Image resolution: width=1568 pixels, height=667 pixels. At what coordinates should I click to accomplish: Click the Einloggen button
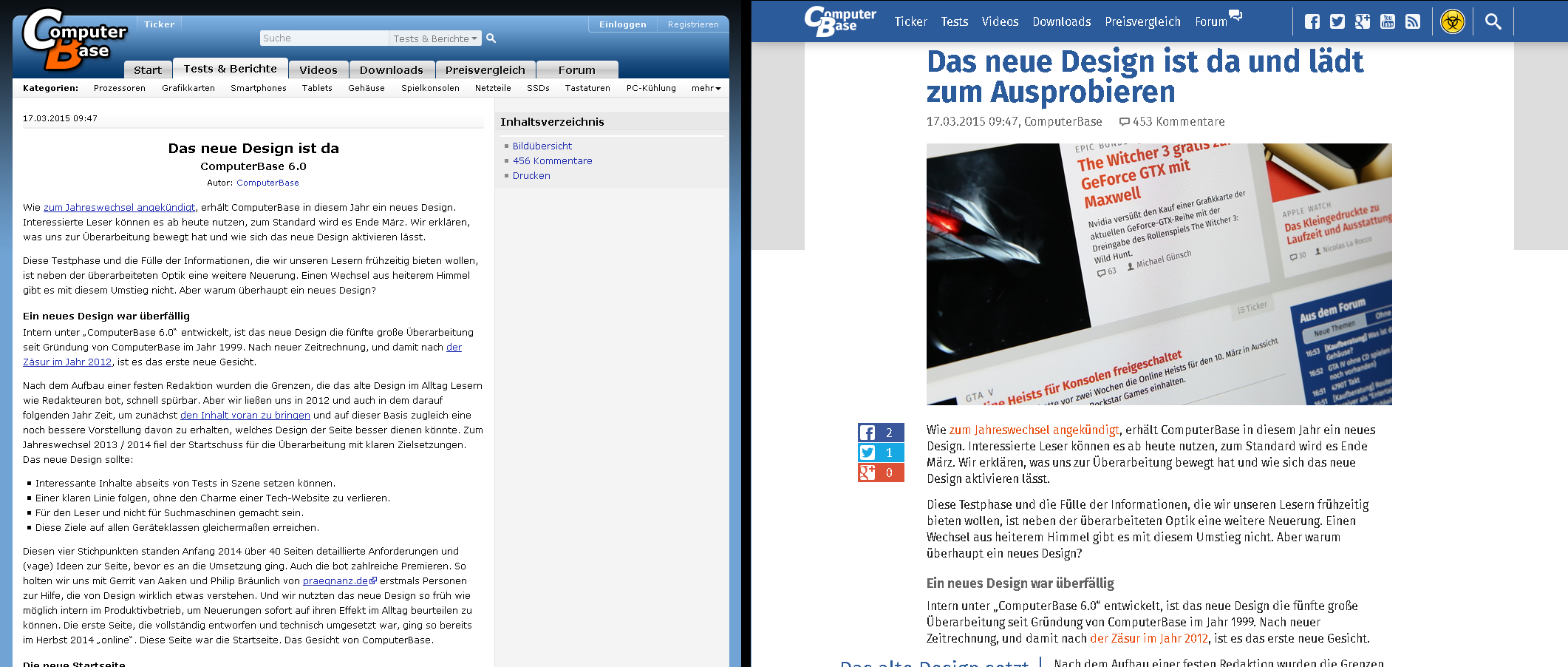(x=623, y=24)
